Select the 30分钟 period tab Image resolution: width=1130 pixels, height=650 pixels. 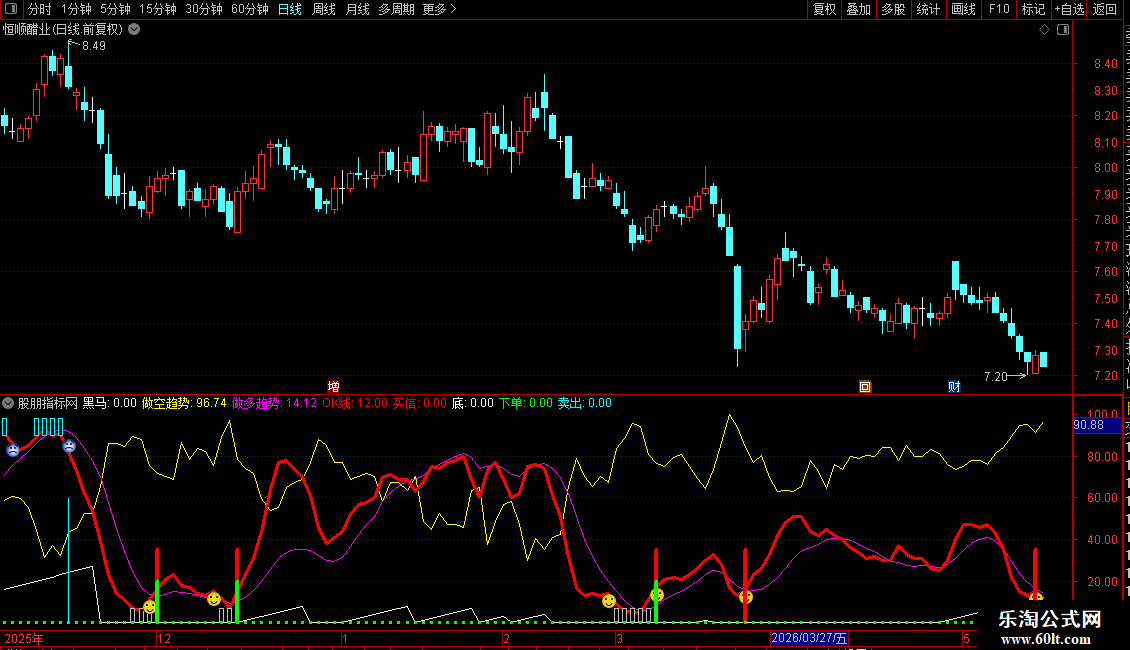[x=204, y=9]
